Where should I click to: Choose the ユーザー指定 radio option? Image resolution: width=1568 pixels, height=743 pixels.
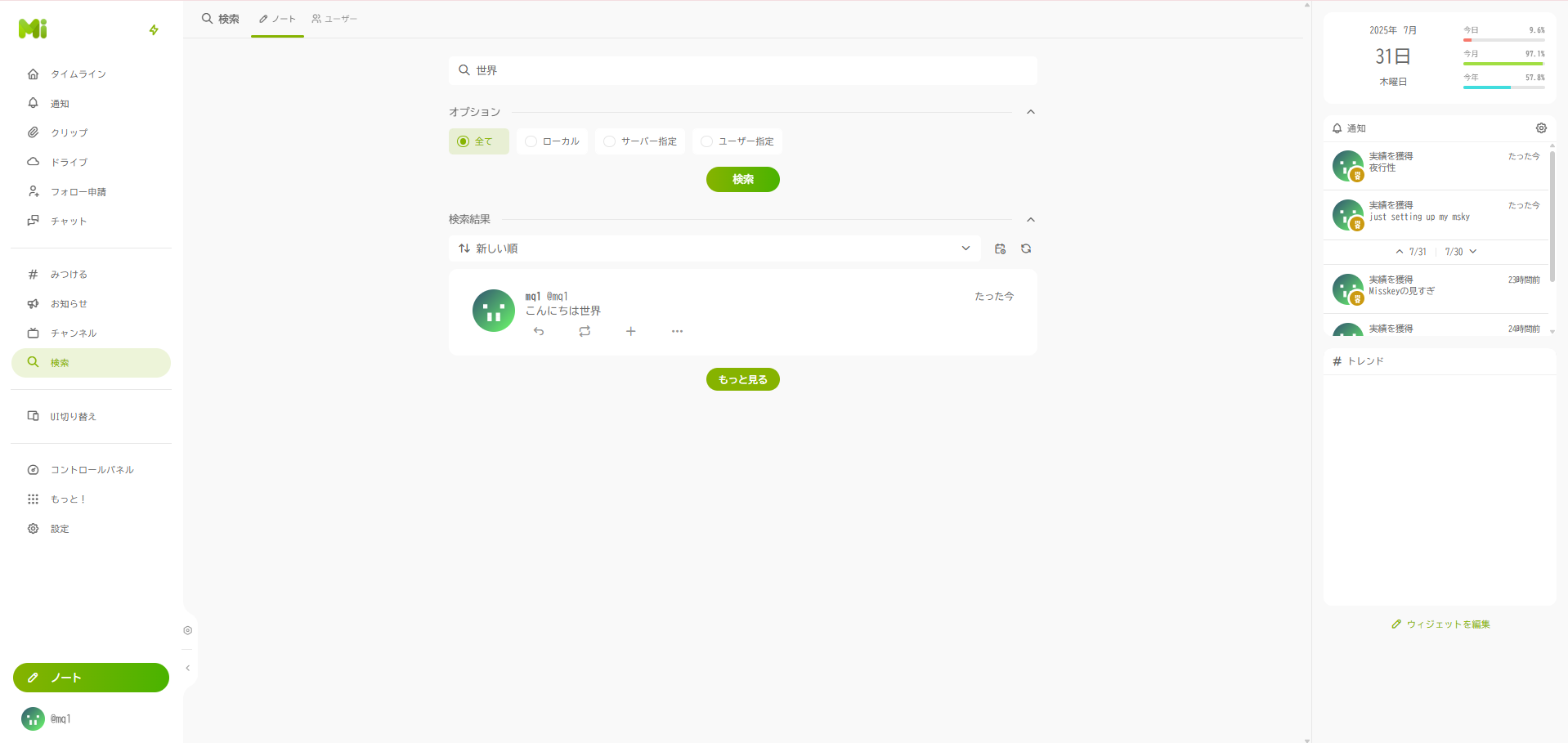[x=737, y=141]
